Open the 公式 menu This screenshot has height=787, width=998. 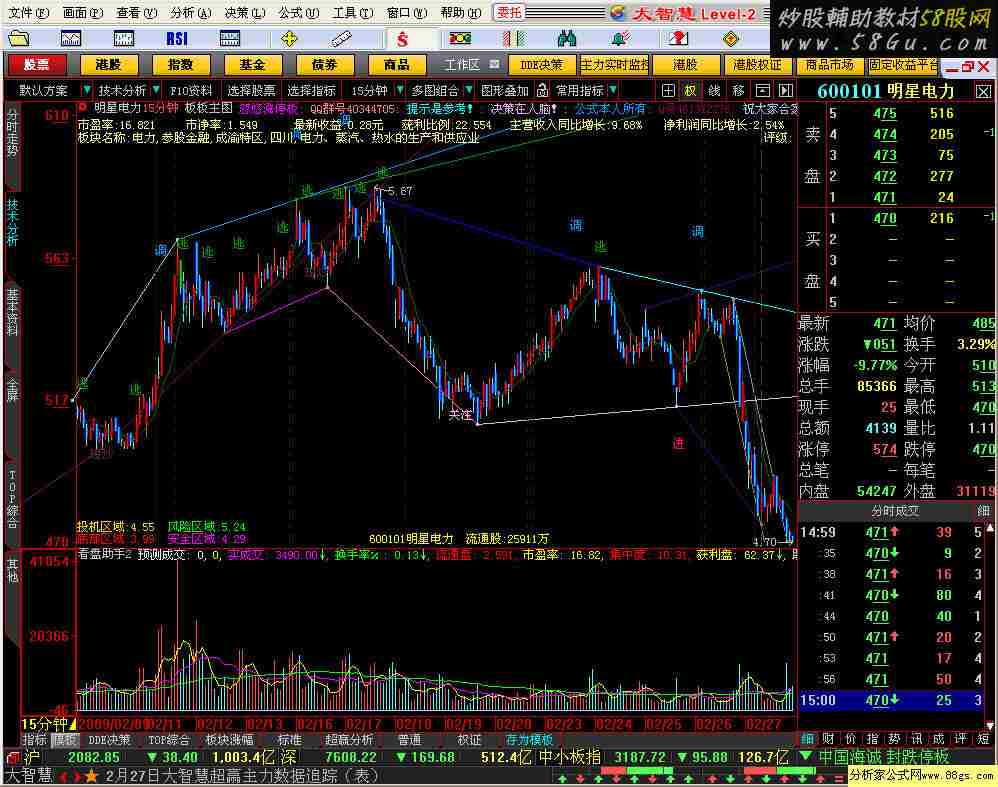tap(299, 12)
